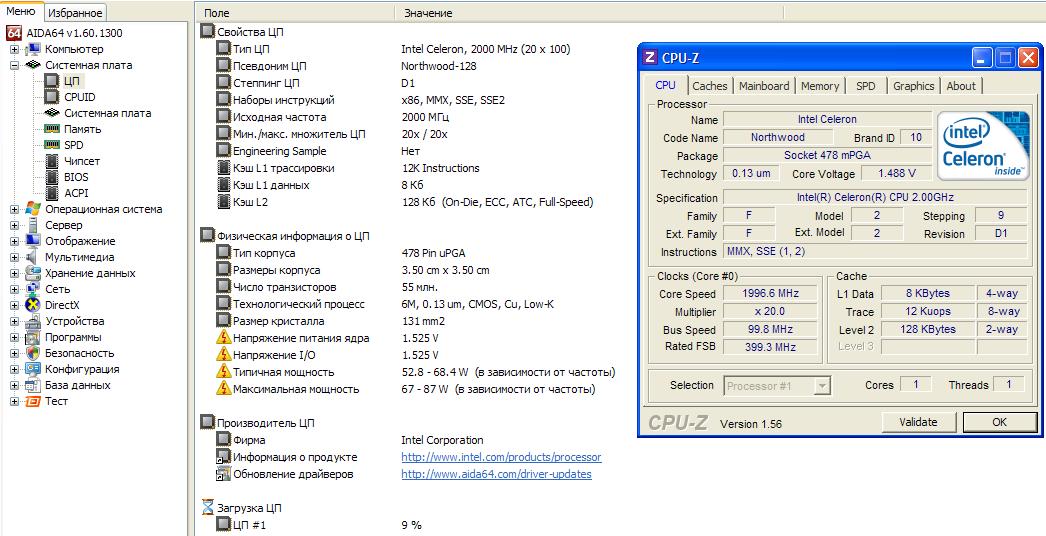Switch to the Меню tab

coord(21,11)
